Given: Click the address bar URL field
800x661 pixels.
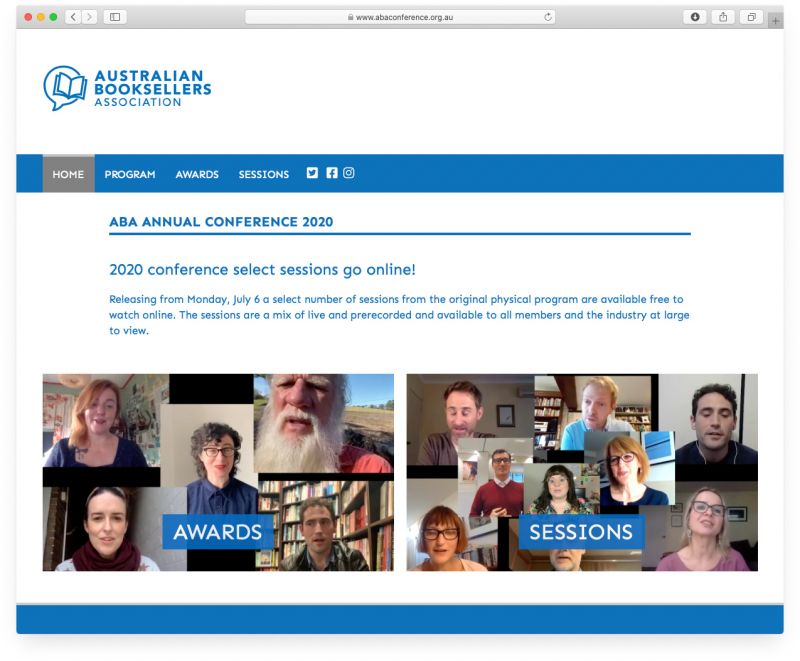Looking at the screenshot, I should pos(400,17).
